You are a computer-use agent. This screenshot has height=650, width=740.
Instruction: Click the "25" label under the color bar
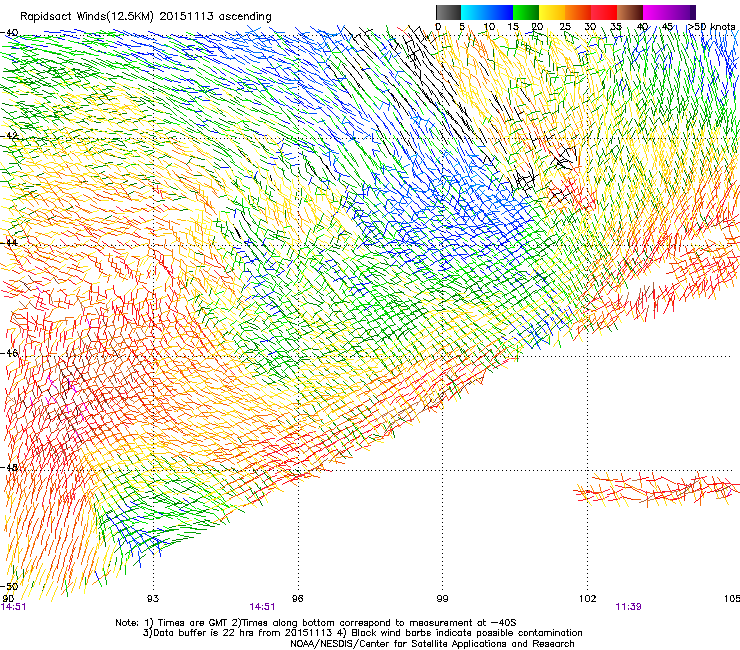565,26
